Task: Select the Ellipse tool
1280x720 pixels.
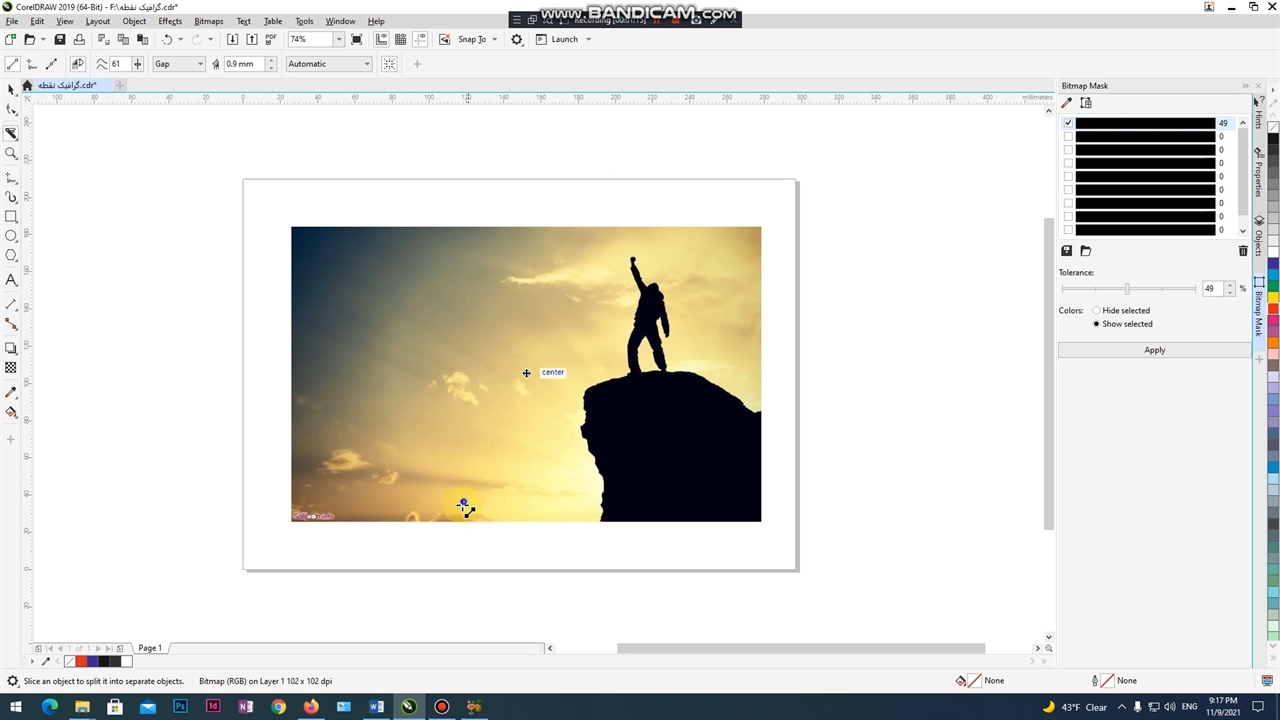Action: pyautogui.click(x=11, y=236)
